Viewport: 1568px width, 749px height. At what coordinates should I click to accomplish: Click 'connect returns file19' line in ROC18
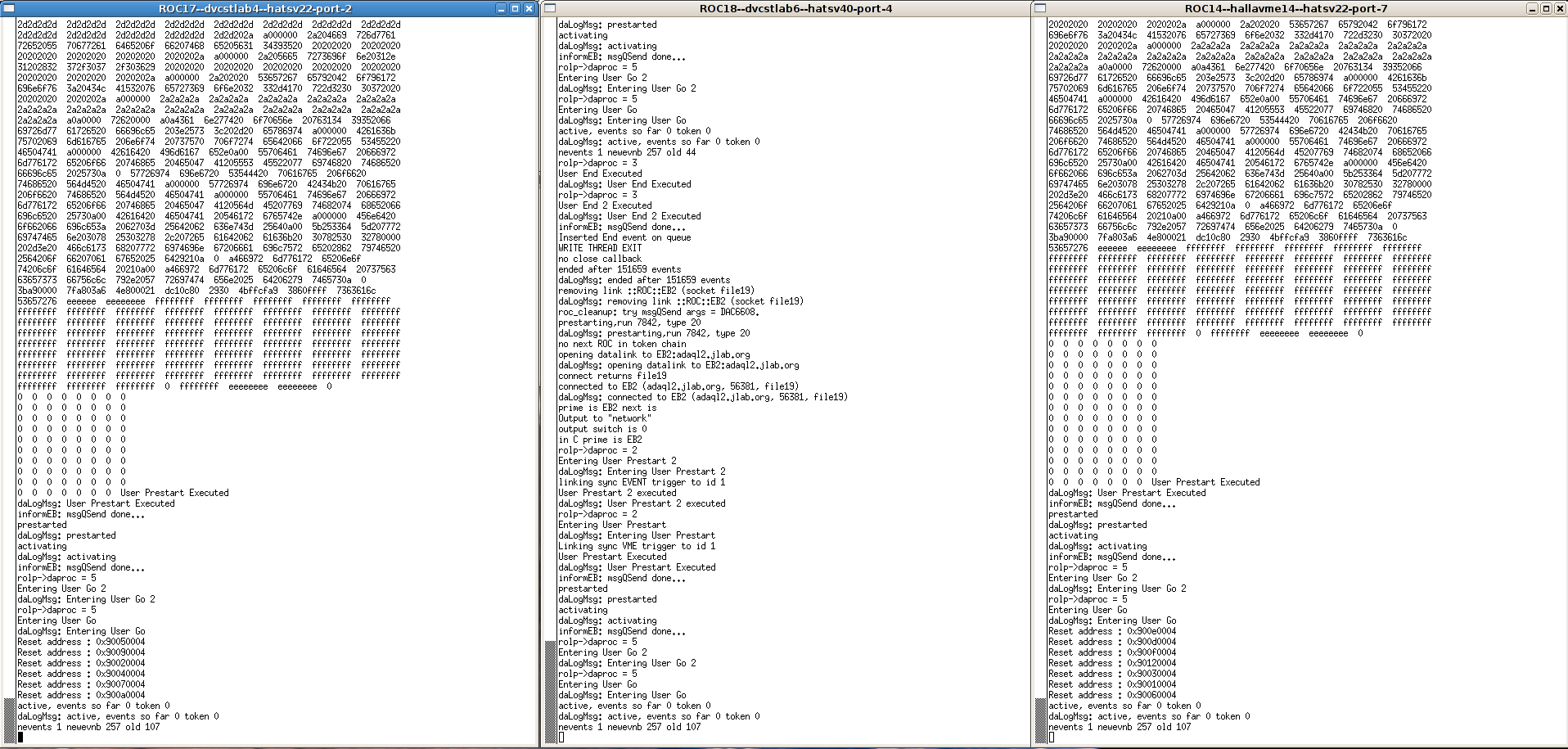(612, 376)
